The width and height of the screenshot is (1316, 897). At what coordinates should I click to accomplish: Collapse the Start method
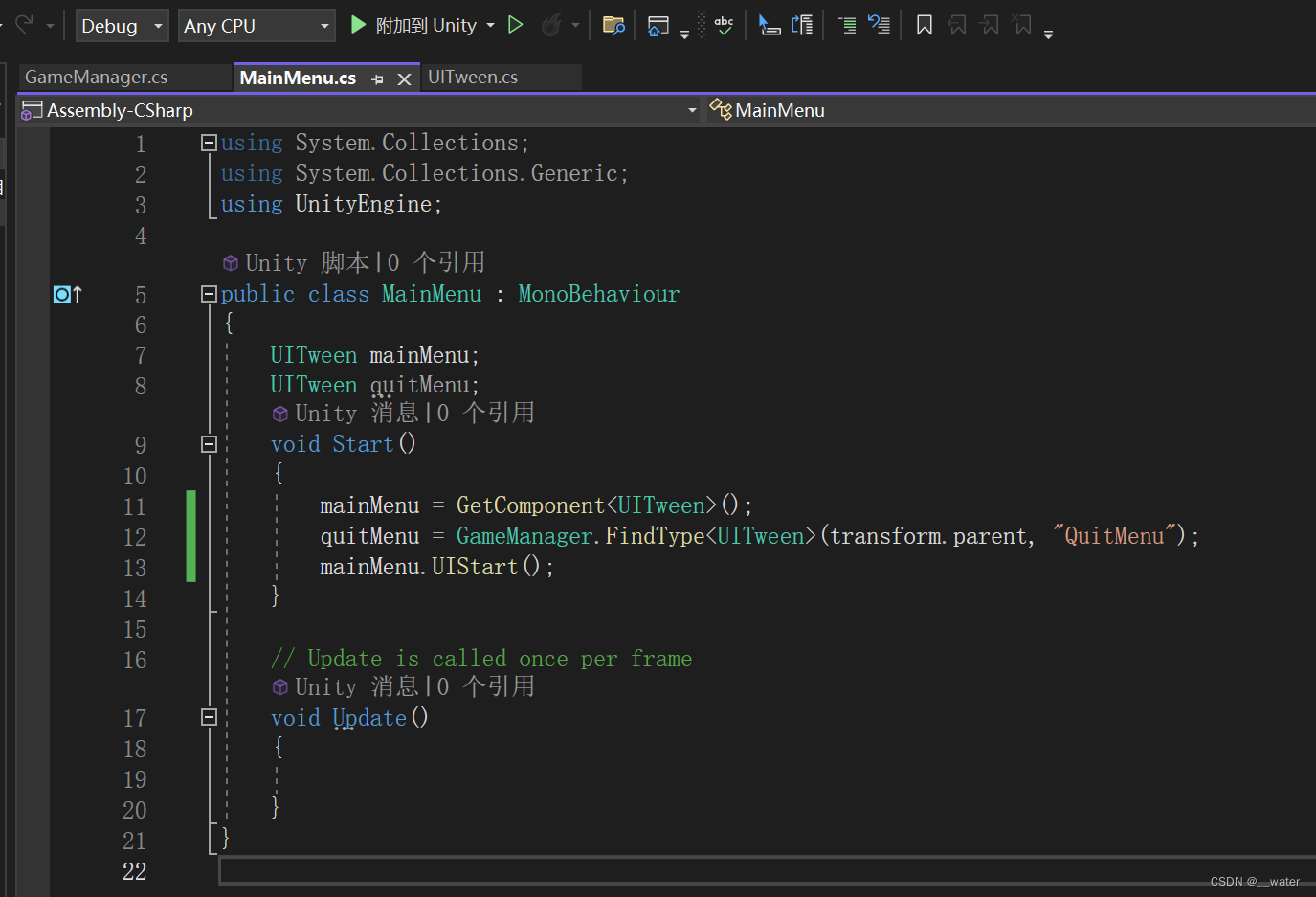(x=209, y=444)
